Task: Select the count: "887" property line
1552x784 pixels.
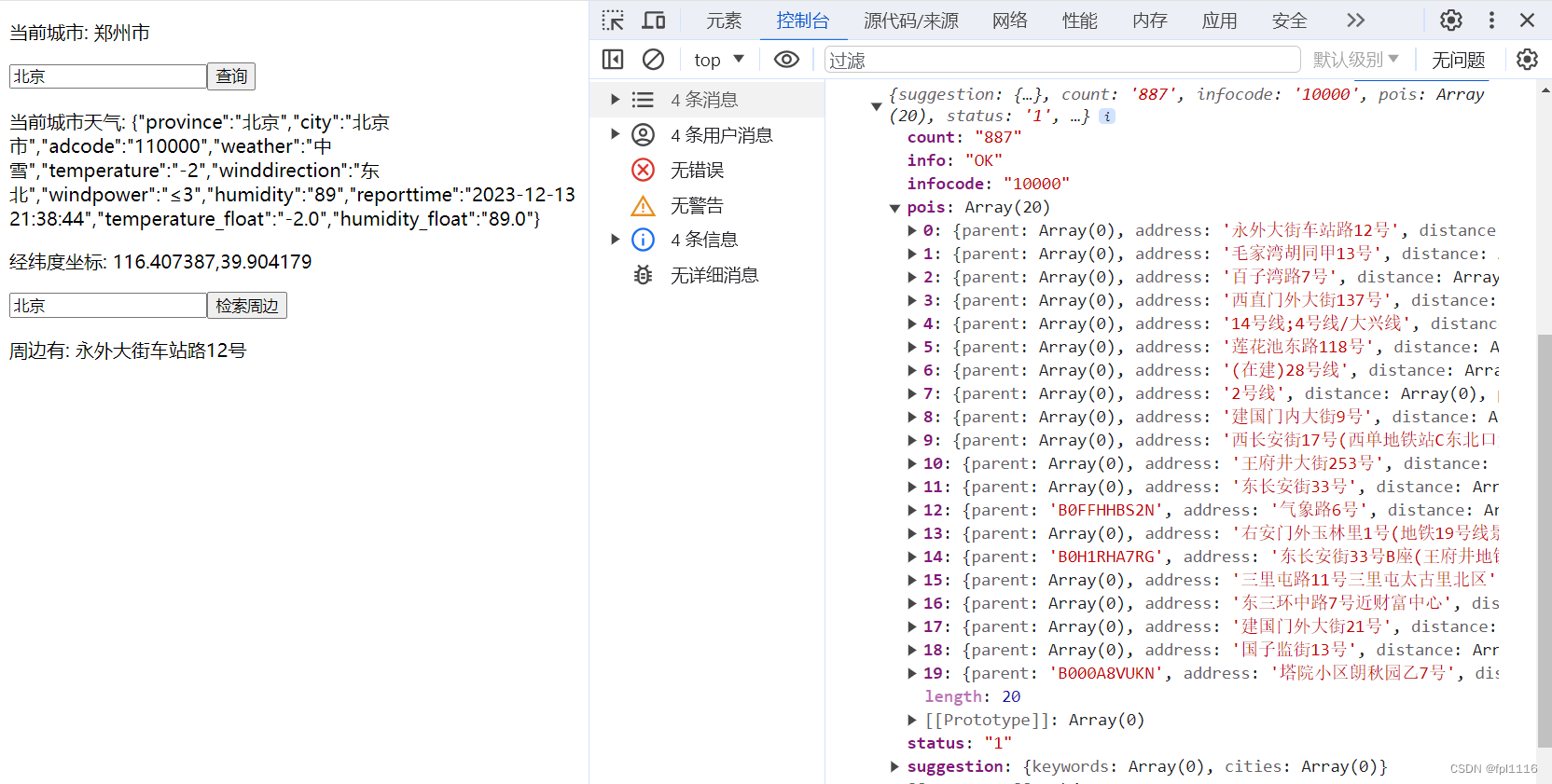Action: click(x=964, y=137)
